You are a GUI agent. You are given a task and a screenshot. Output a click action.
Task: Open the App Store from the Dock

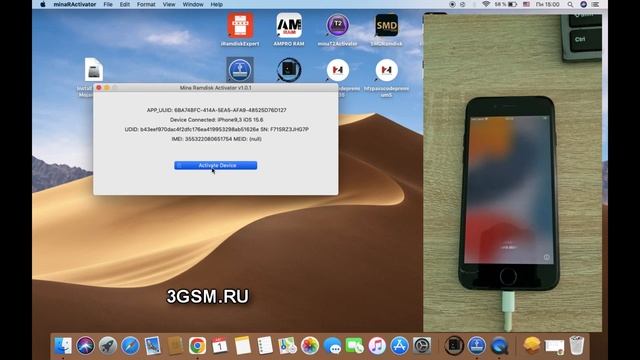click(400, 346)
